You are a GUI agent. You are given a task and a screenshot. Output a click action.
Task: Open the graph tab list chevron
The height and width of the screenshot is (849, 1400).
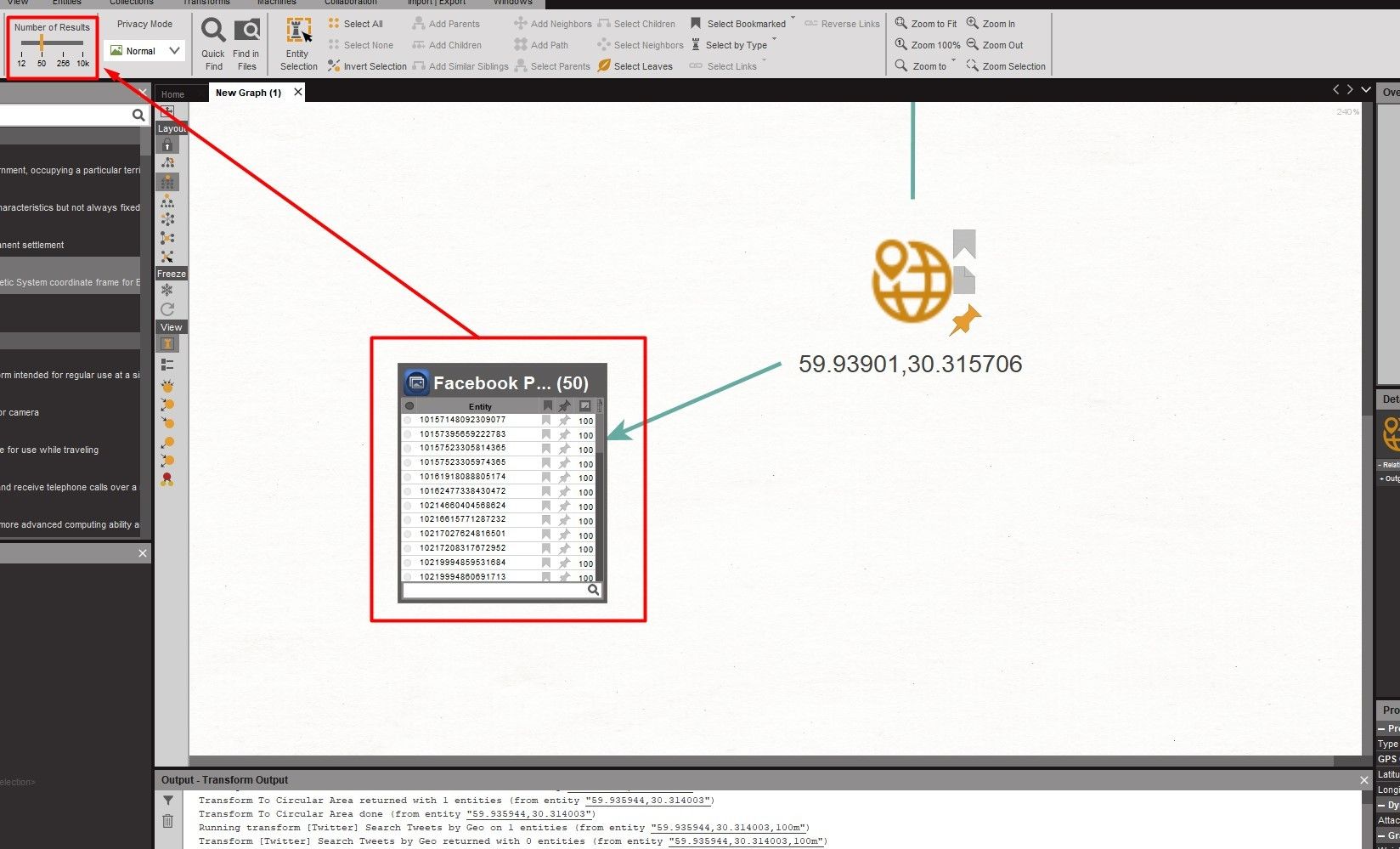point(1366,89)
